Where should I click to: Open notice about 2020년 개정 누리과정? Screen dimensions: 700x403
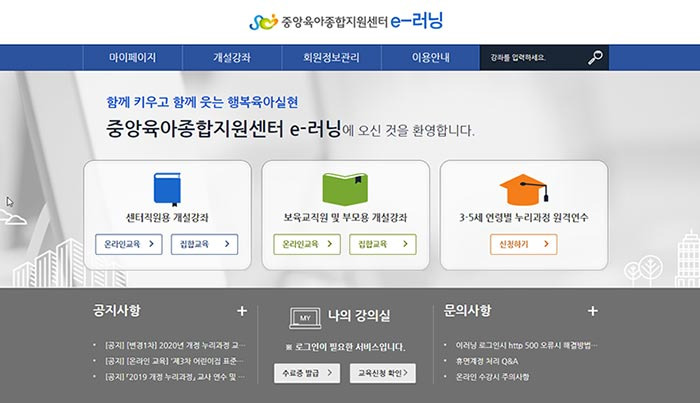pos(175,345)
